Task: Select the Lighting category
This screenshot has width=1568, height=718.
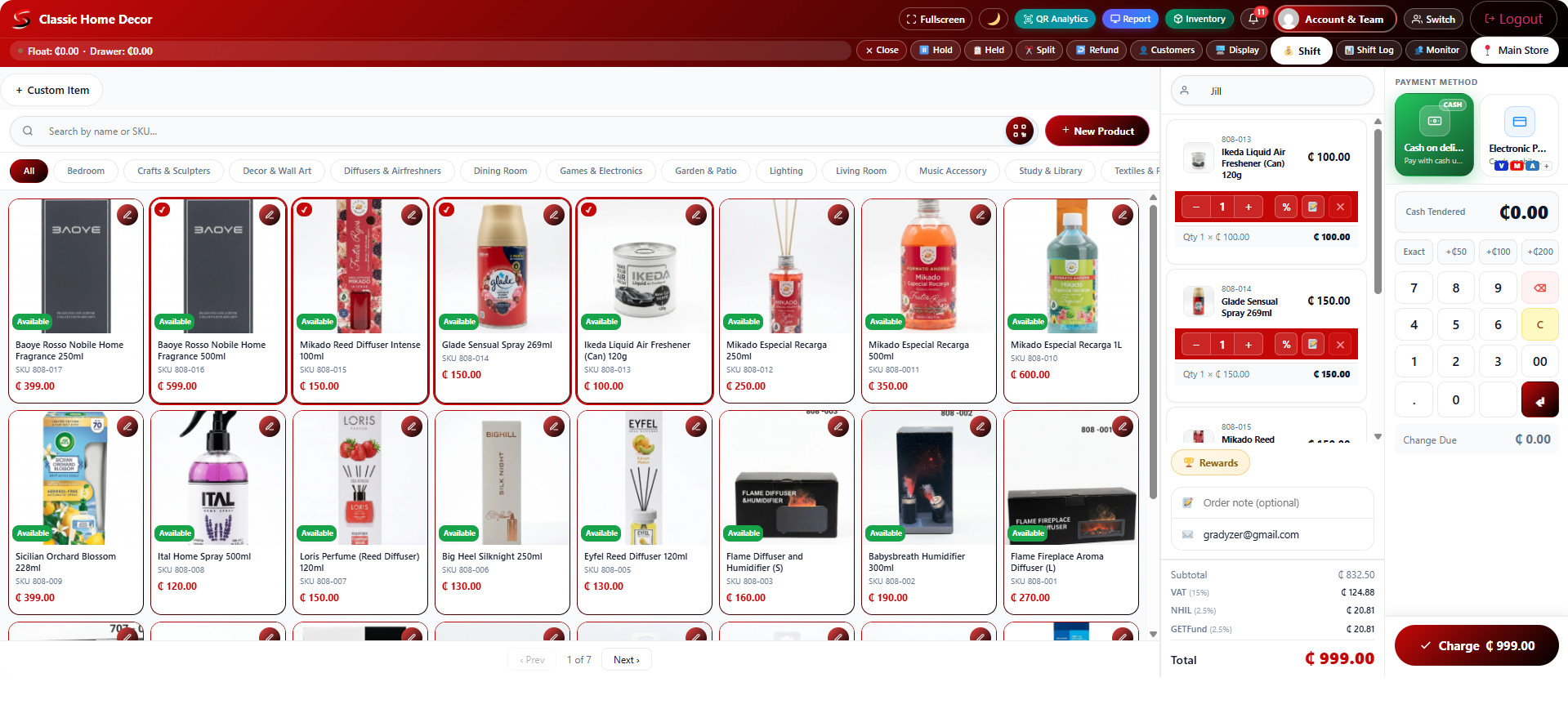Action: [x=786, y=171]
